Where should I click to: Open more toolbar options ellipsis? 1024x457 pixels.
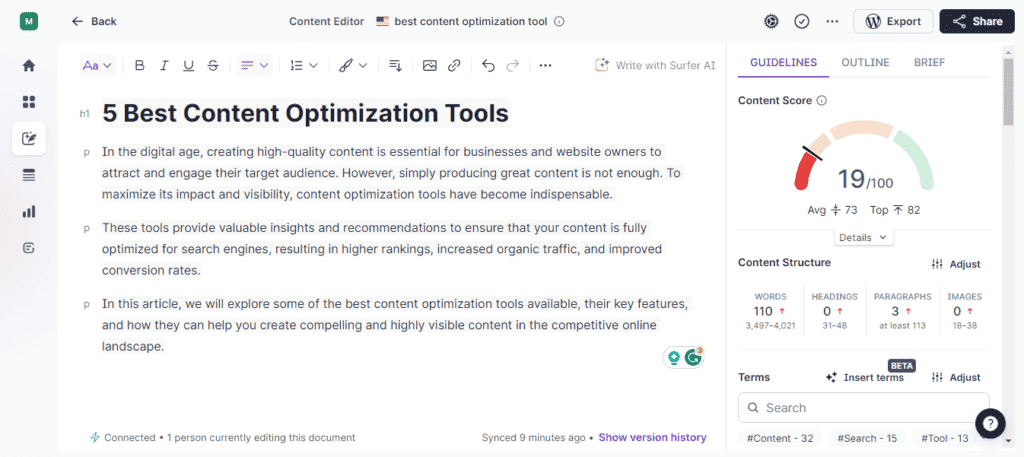(x=545, y=65)
